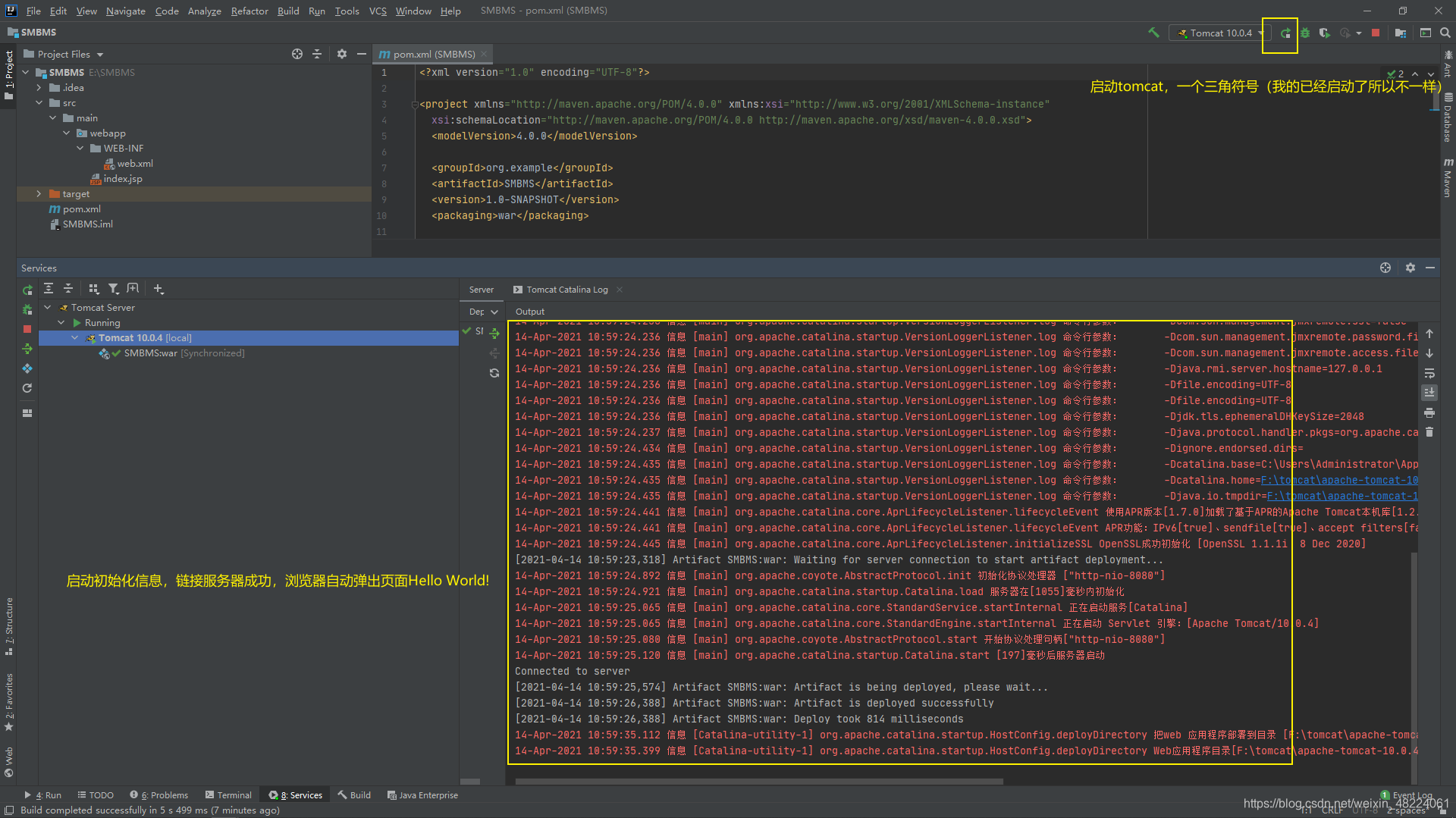Open the VCS menu
Image resolution: width=1456 pixels, height=818 pixels.
[378, 11]
